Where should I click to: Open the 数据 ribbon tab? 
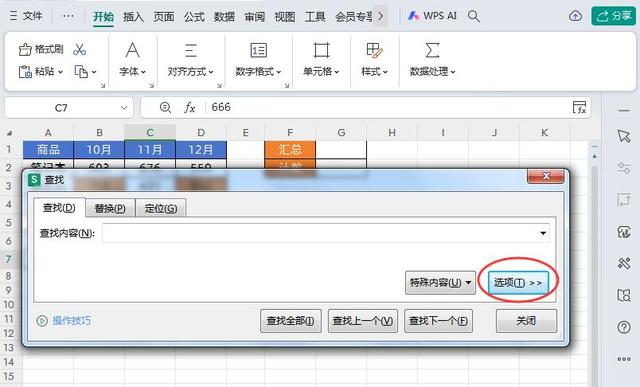pos(224,17)
